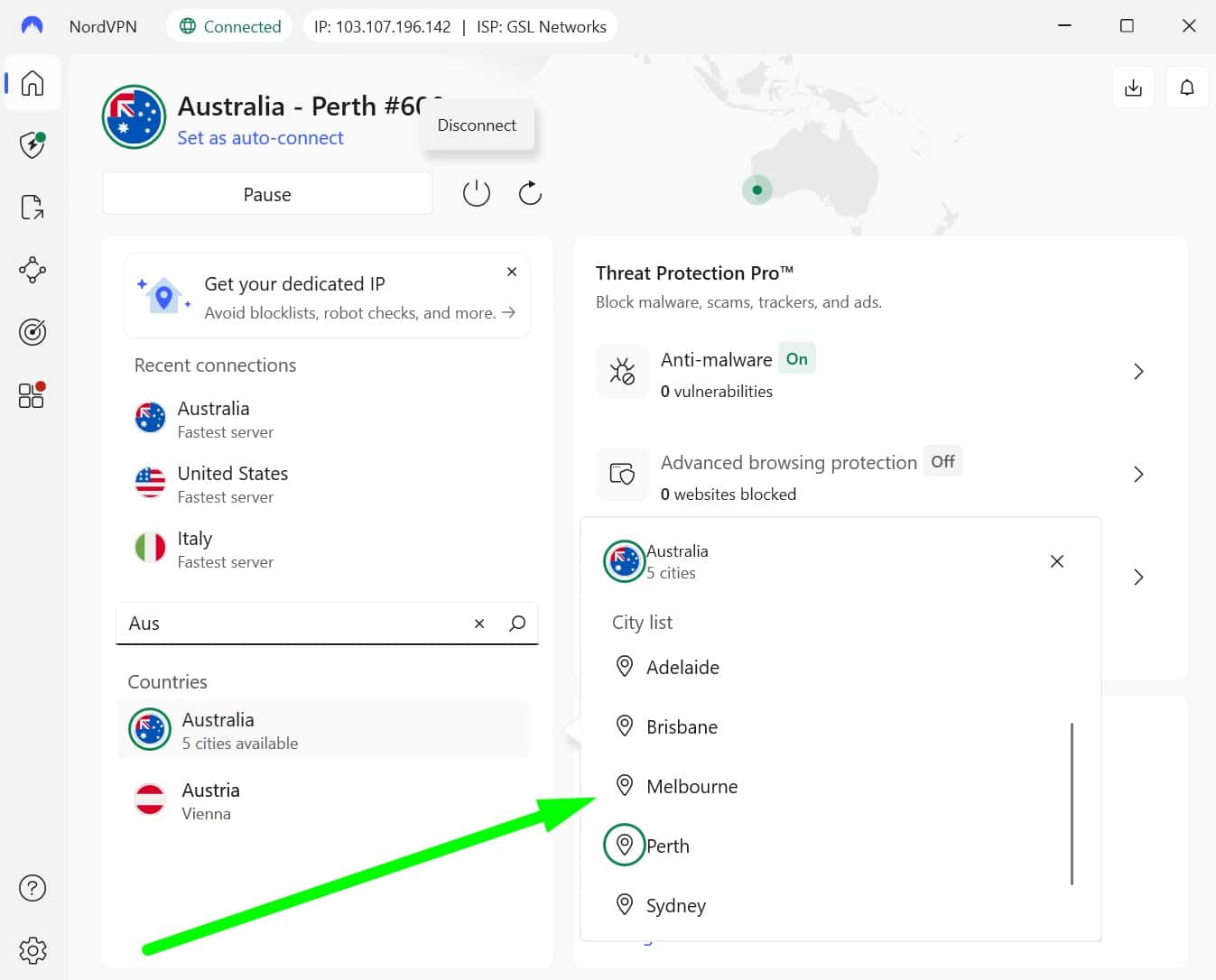Click the Advanced browsing protection icon
Viewport: 1216px width, 980px height.
pos(622,474)
